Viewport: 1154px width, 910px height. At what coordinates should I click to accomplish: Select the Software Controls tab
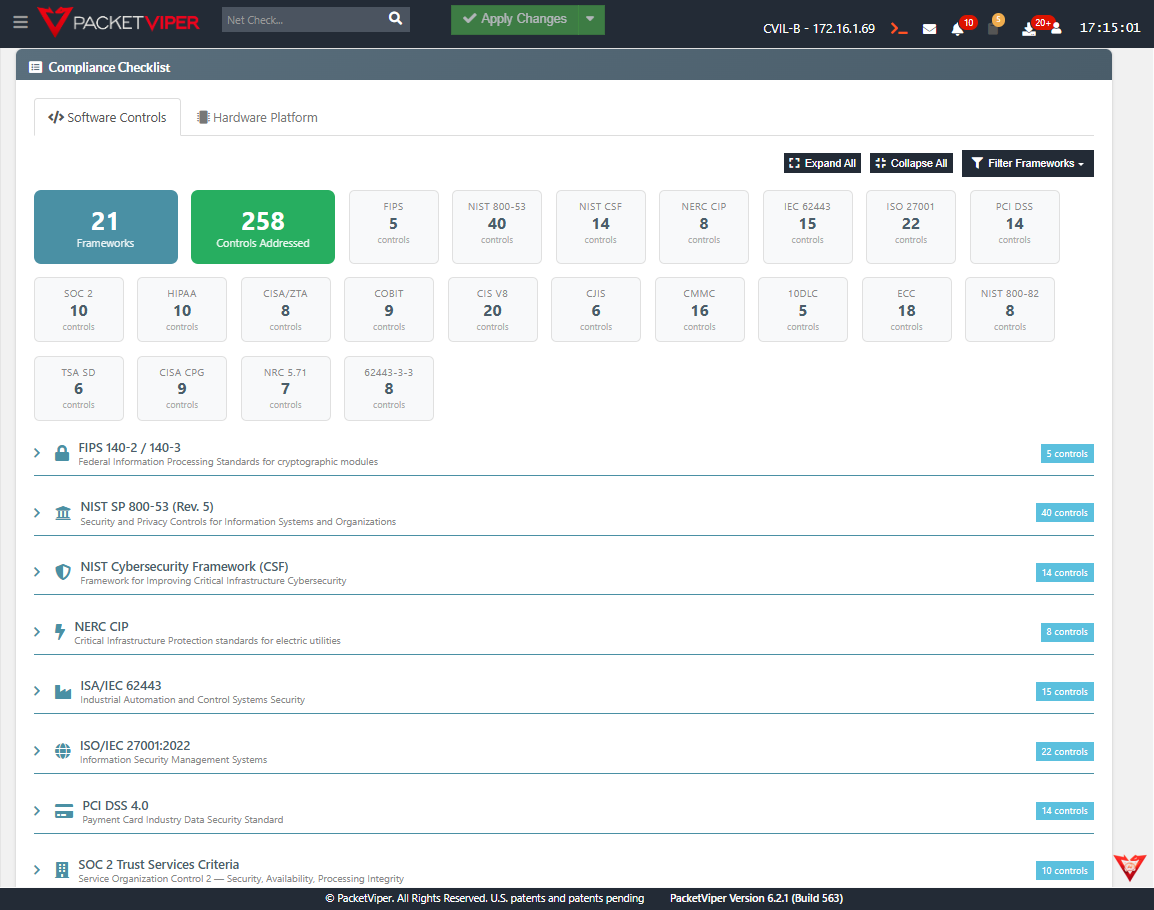tap(107, 117)
